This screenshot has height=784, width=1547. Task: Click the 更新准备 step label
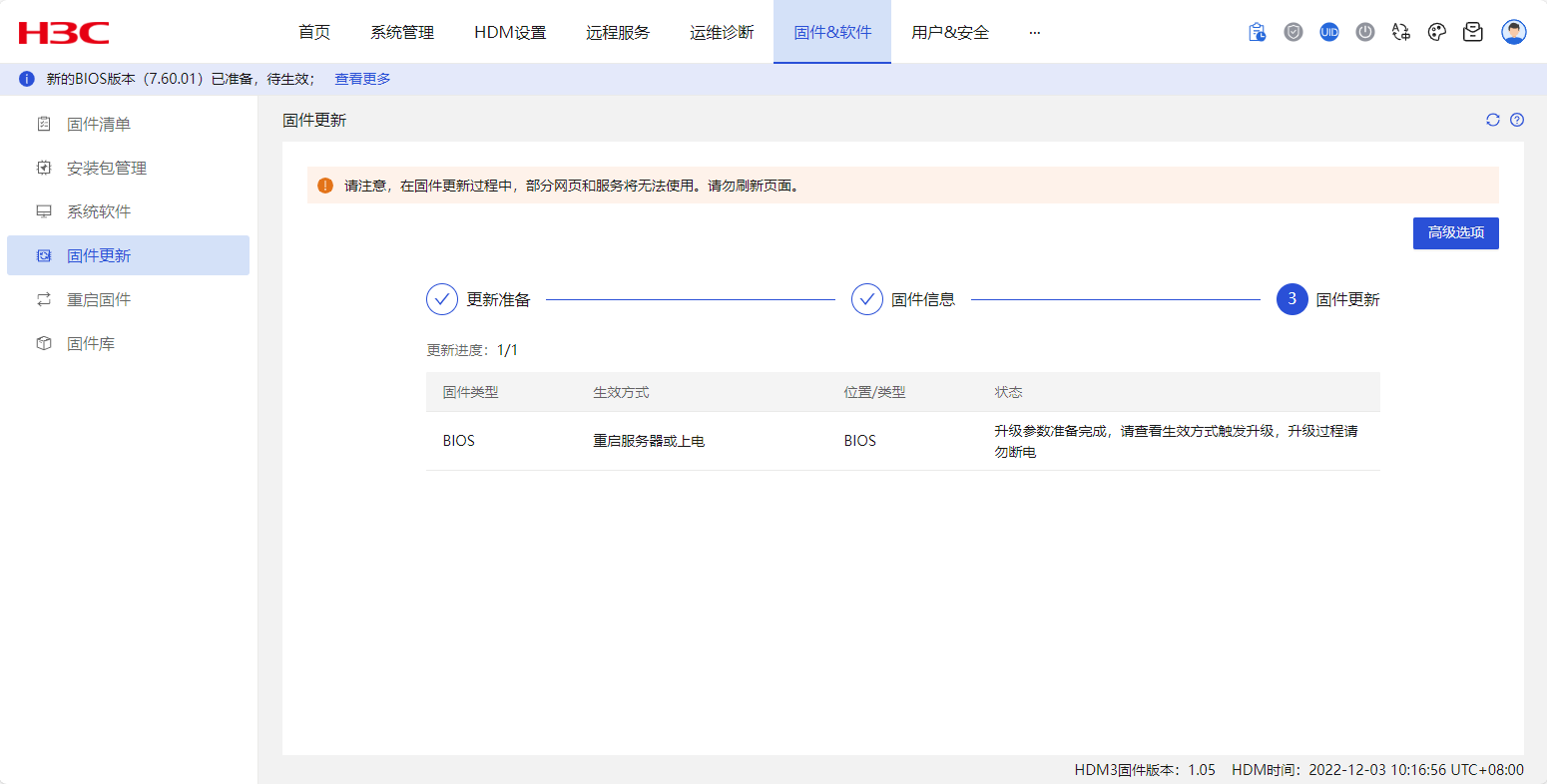tap(499, 299)
